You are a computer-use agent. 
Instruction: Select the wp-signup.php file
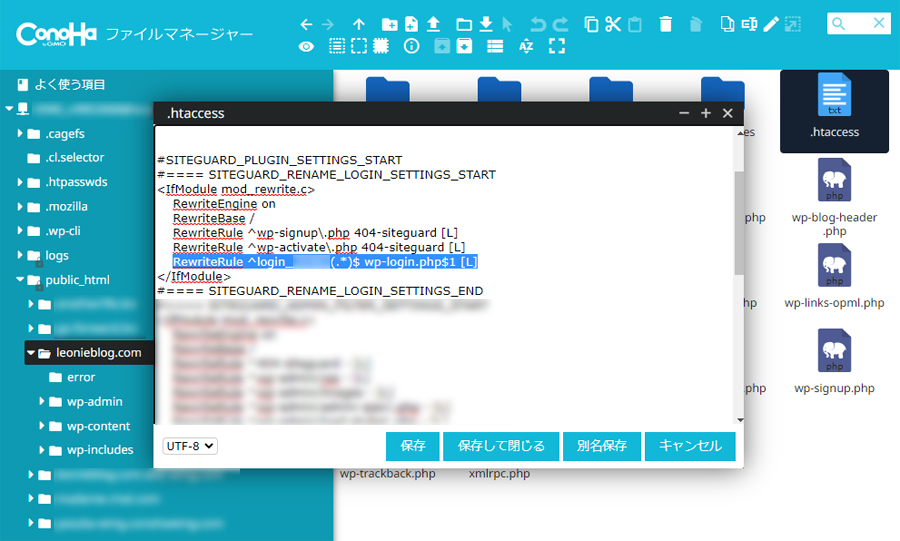(834, 362)
